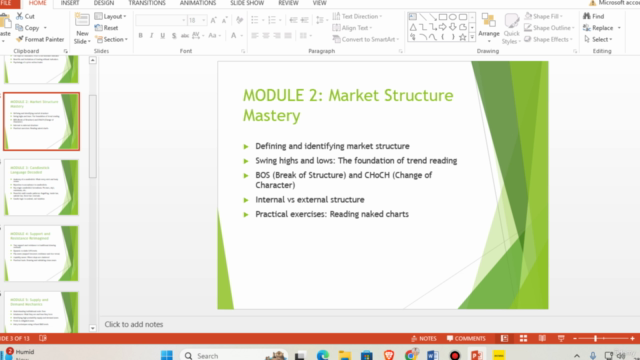Open the Align Text dropdown
Screen dimensions: 640x360
click(x=352, y=28)
